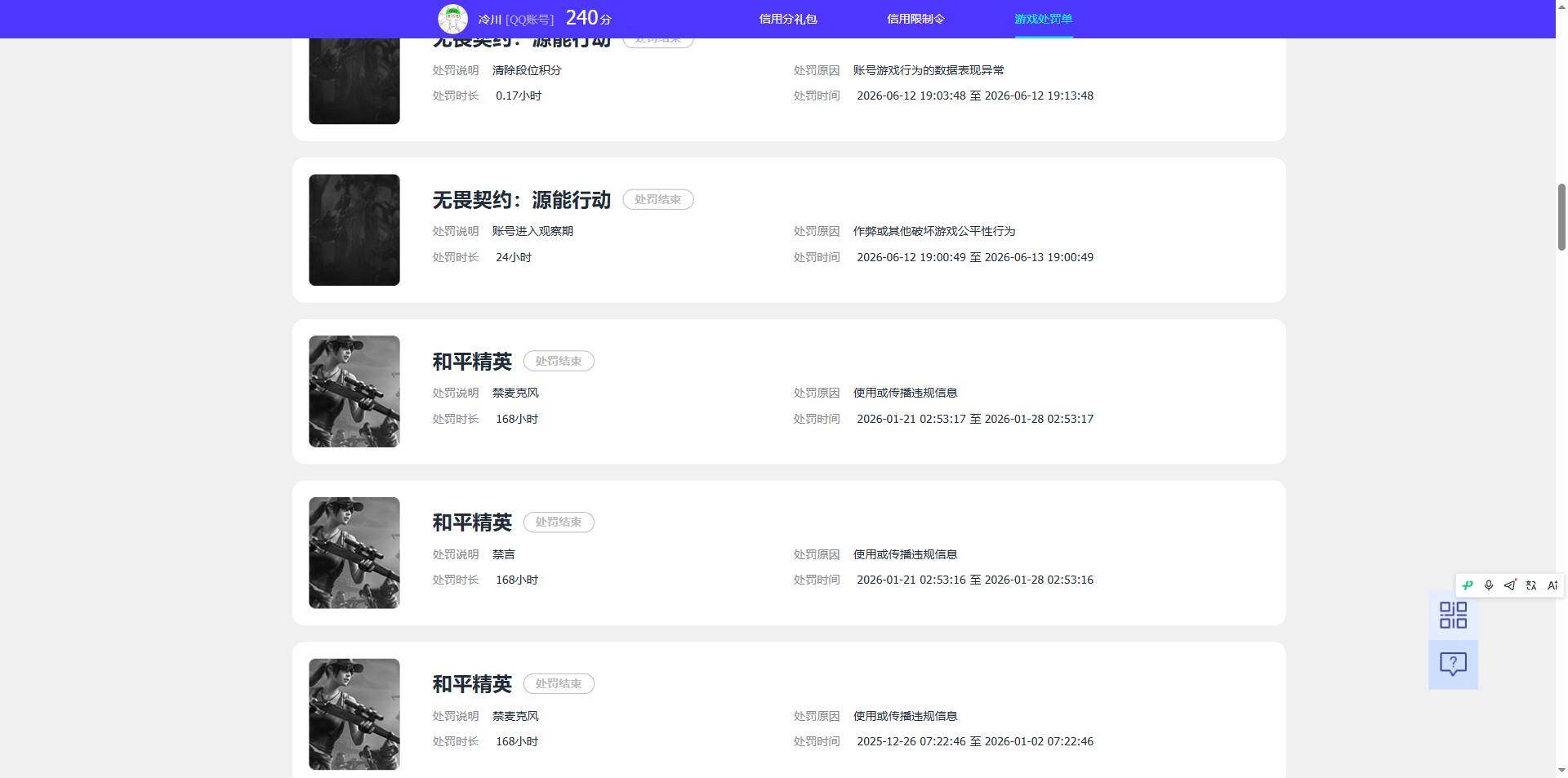Click 处罚结束 badge on 2026-01-21 02:53:17 record
The width and height of the screenshot is (1568, 778).
(x=559, y=361)
